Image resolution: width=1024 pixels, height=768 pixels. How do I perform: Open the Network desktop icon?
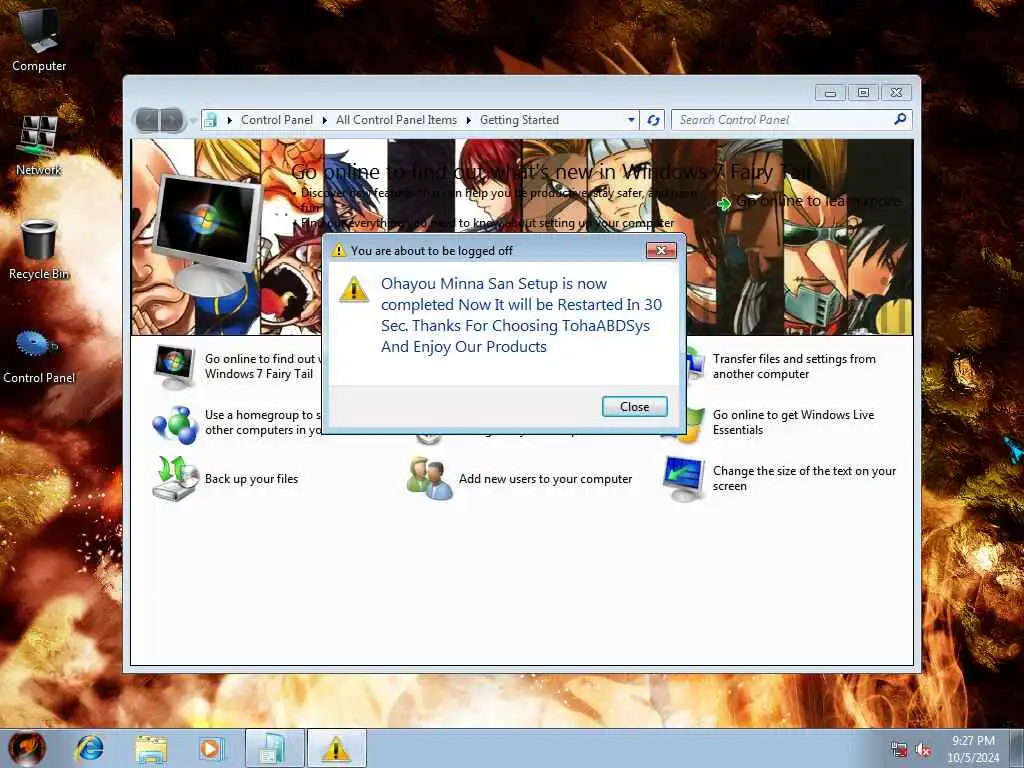pos(39,145)
